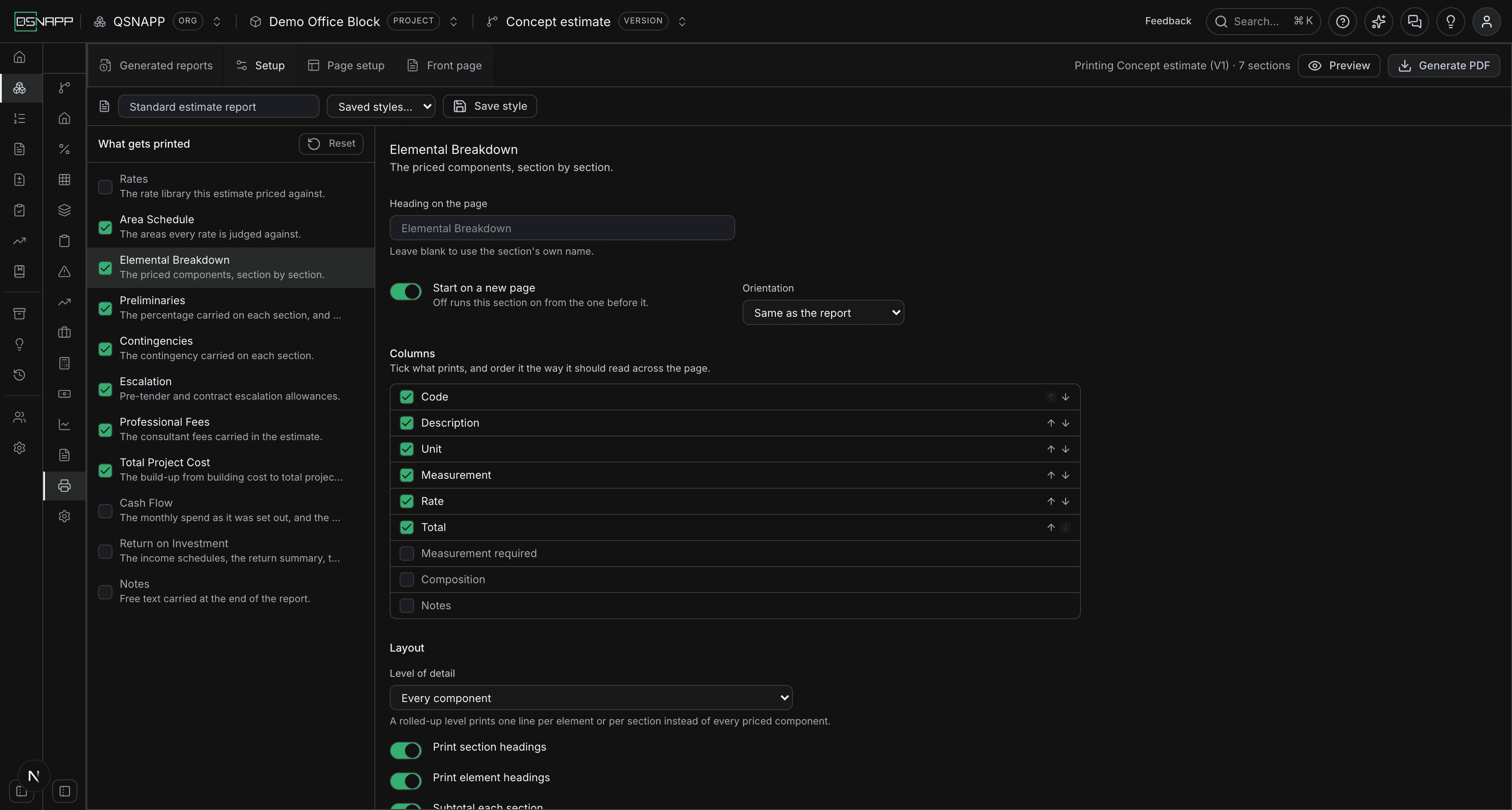
Task: Move Description column down with arrow
Action: (1065, 423)
